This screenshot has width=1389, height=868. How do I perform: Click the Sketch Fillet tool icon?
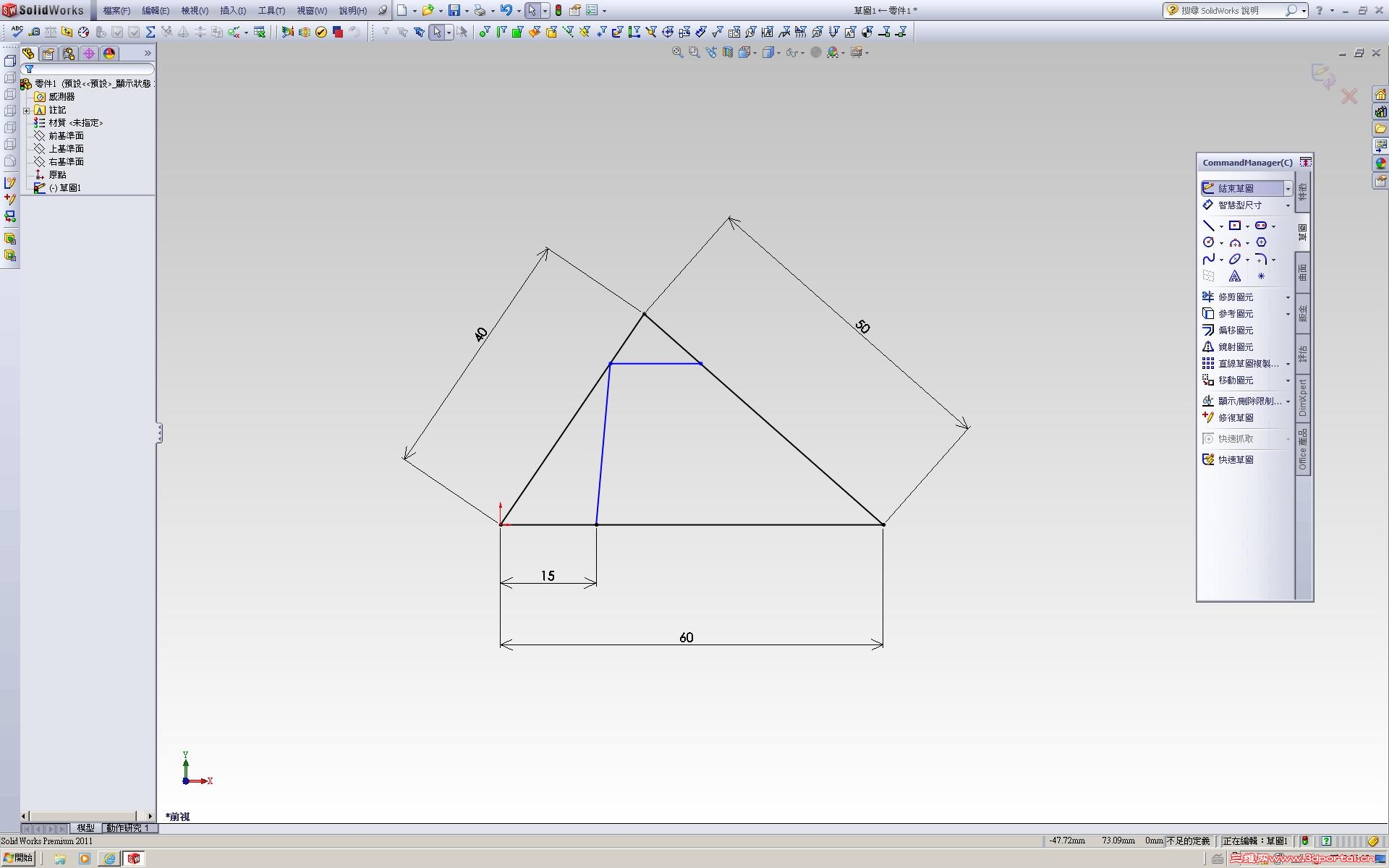tap(1261, 259)
